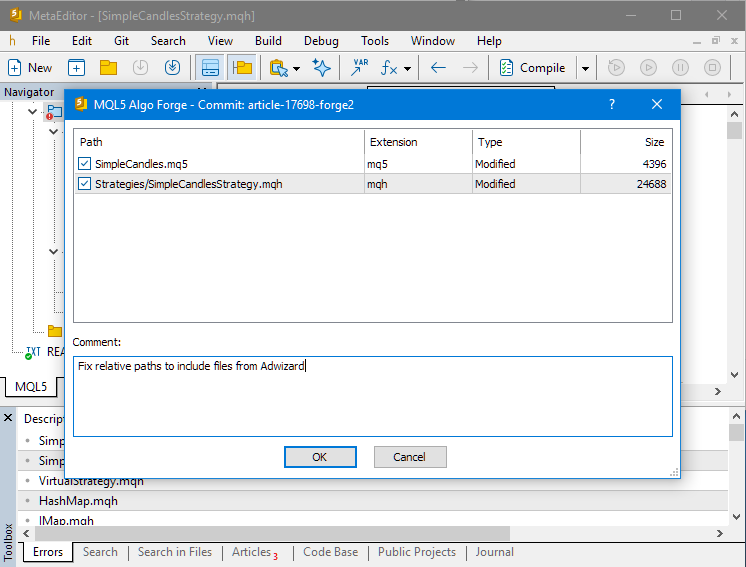Select the README text file in Navigator
This screenshot has height=567, width=746.
45,352
